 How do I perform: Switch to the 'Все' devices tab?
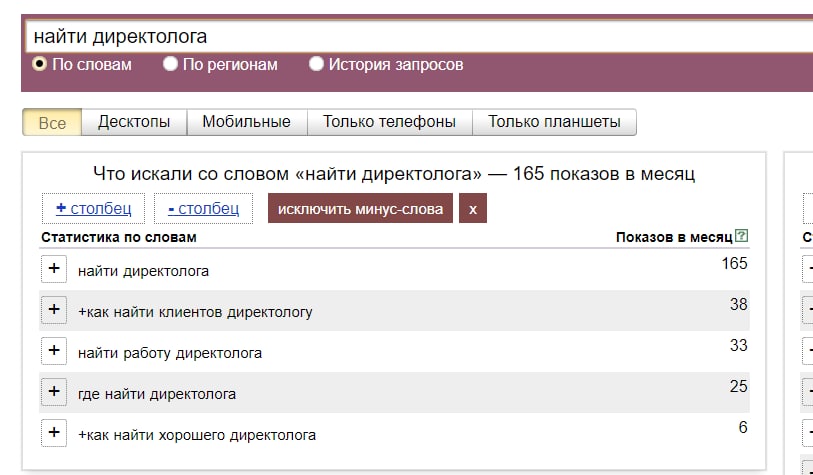point(52,122)
